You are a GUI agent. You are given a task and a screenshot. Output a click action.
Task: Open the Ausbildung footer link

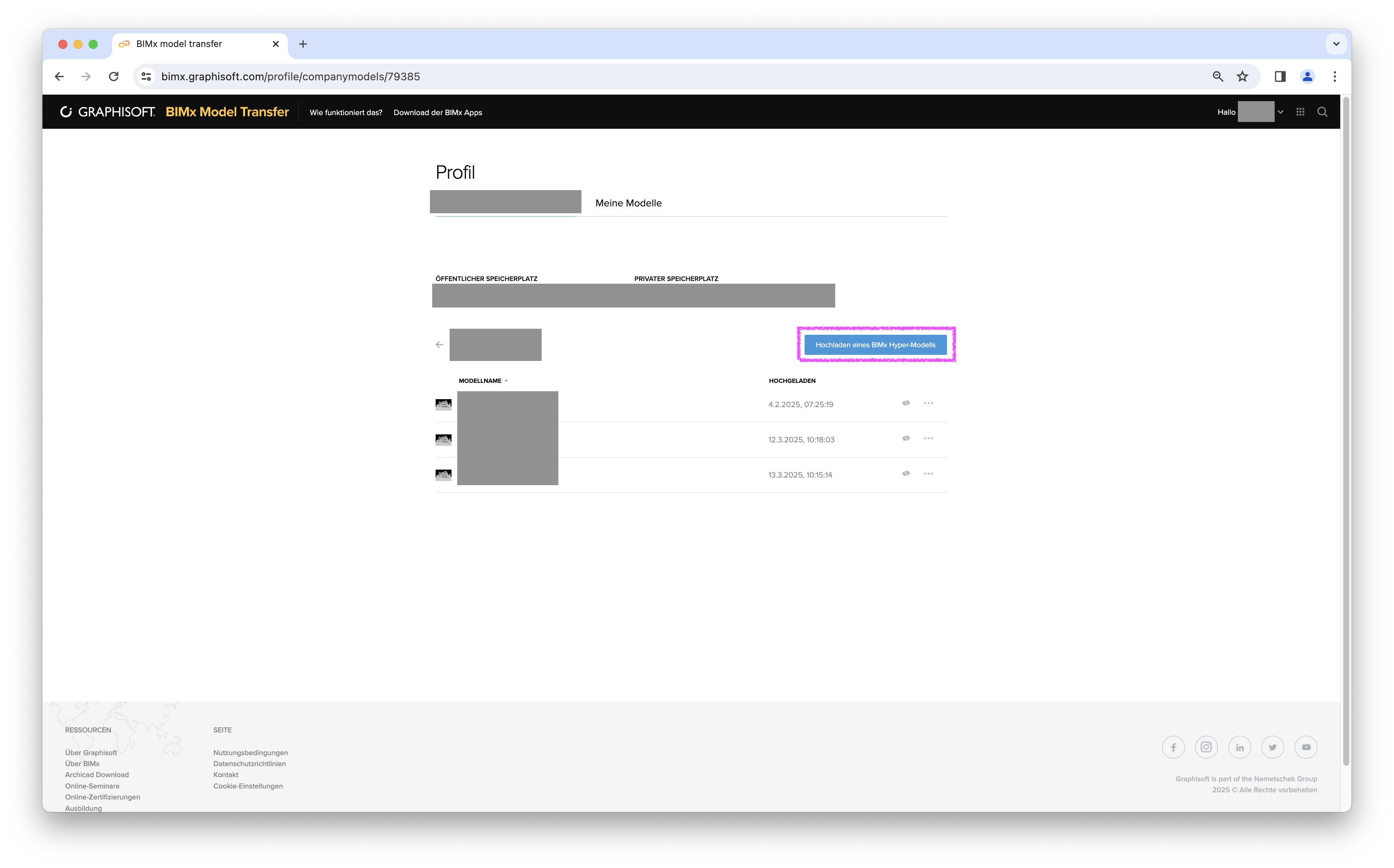click(83, 808)
